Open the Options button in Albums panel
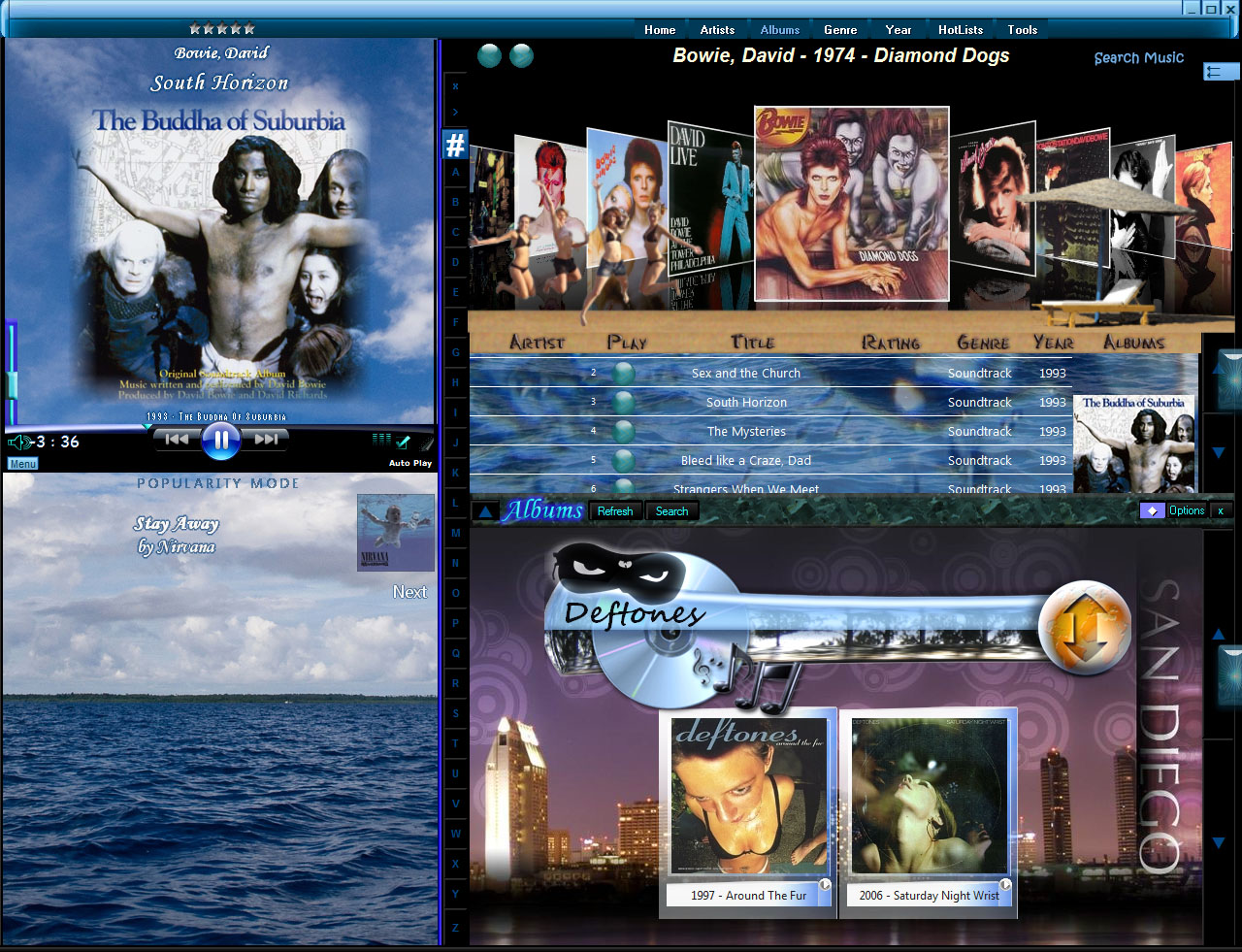Screen dimensions: 1242x952 tap(1186, 510)
